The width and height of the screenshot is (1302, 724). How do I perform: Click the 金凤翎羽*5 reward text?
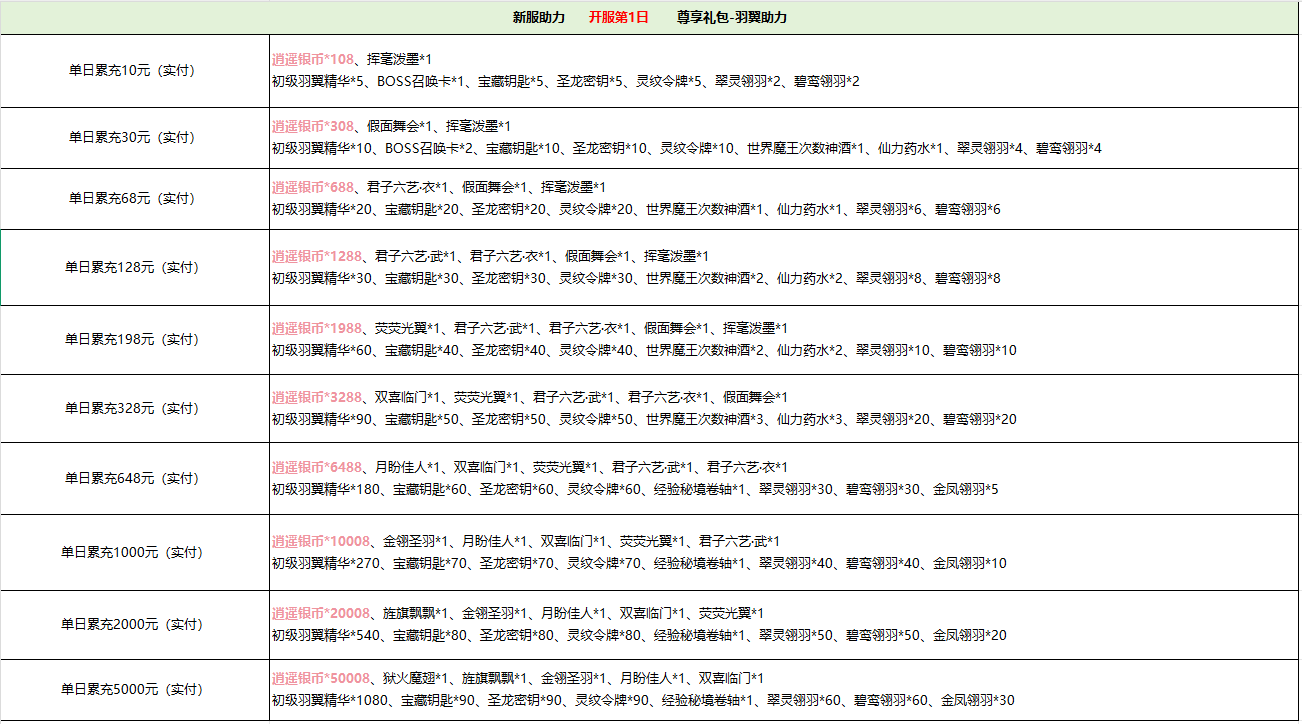point(965,490)
